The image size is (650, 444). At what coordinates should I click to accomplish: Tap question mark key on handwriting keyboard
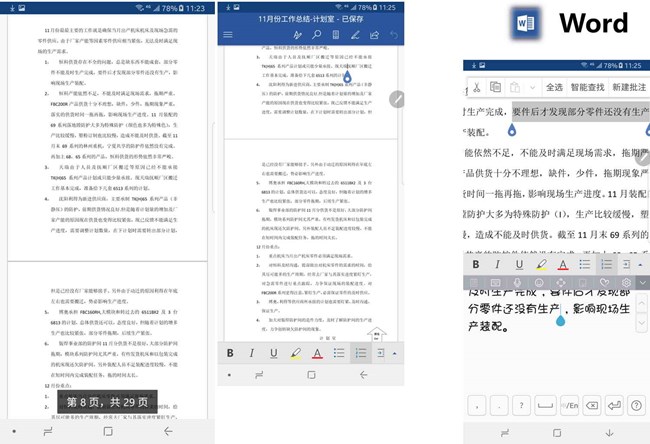click(x=521, y=405)
